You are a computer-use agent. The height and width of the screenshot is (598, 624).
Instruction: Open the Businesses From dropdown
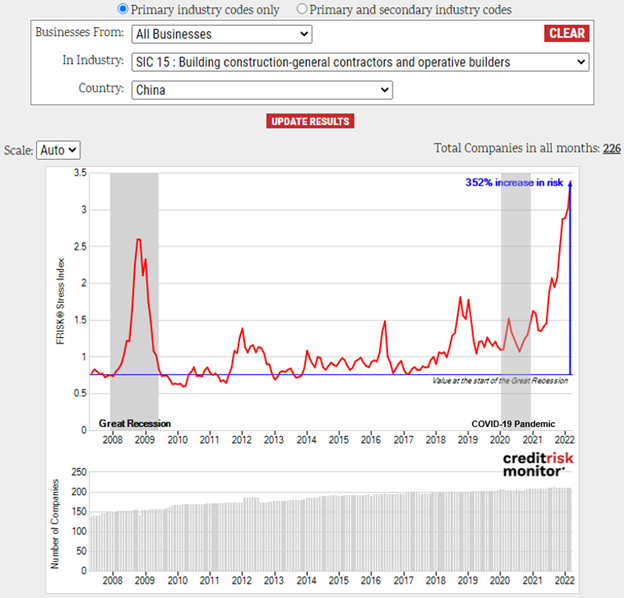tap(222, 34)
